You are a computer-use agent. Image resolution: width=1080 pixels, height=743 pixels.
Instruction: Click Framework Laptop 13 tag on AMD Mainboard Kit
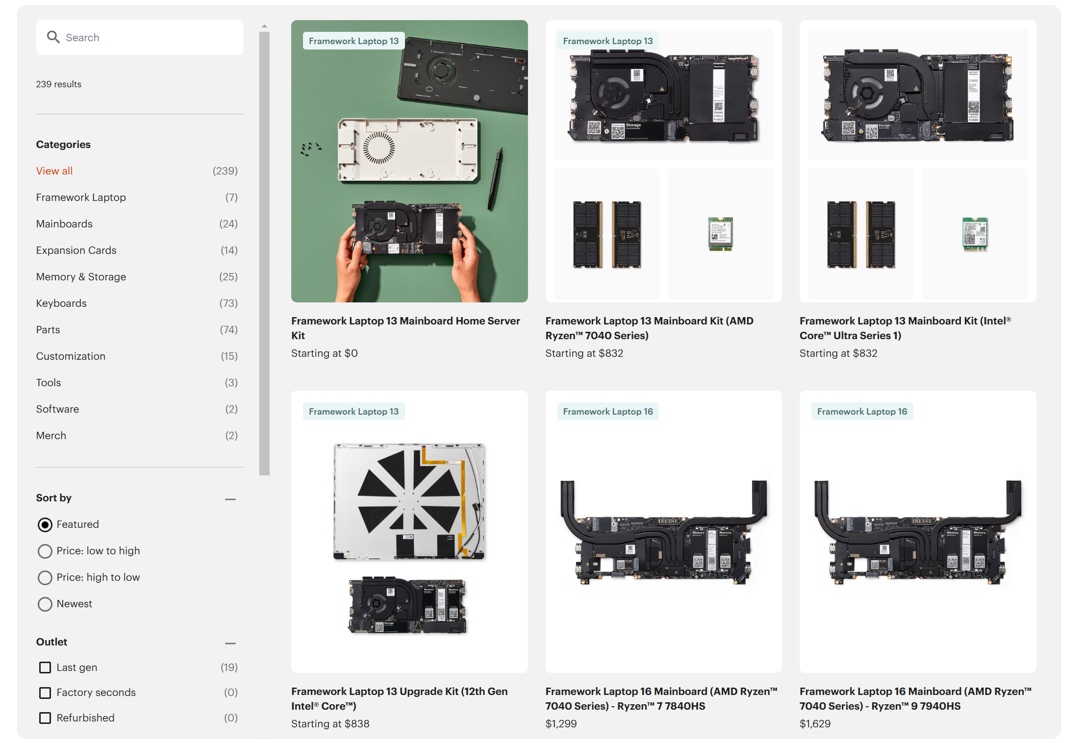click(608, 41)
